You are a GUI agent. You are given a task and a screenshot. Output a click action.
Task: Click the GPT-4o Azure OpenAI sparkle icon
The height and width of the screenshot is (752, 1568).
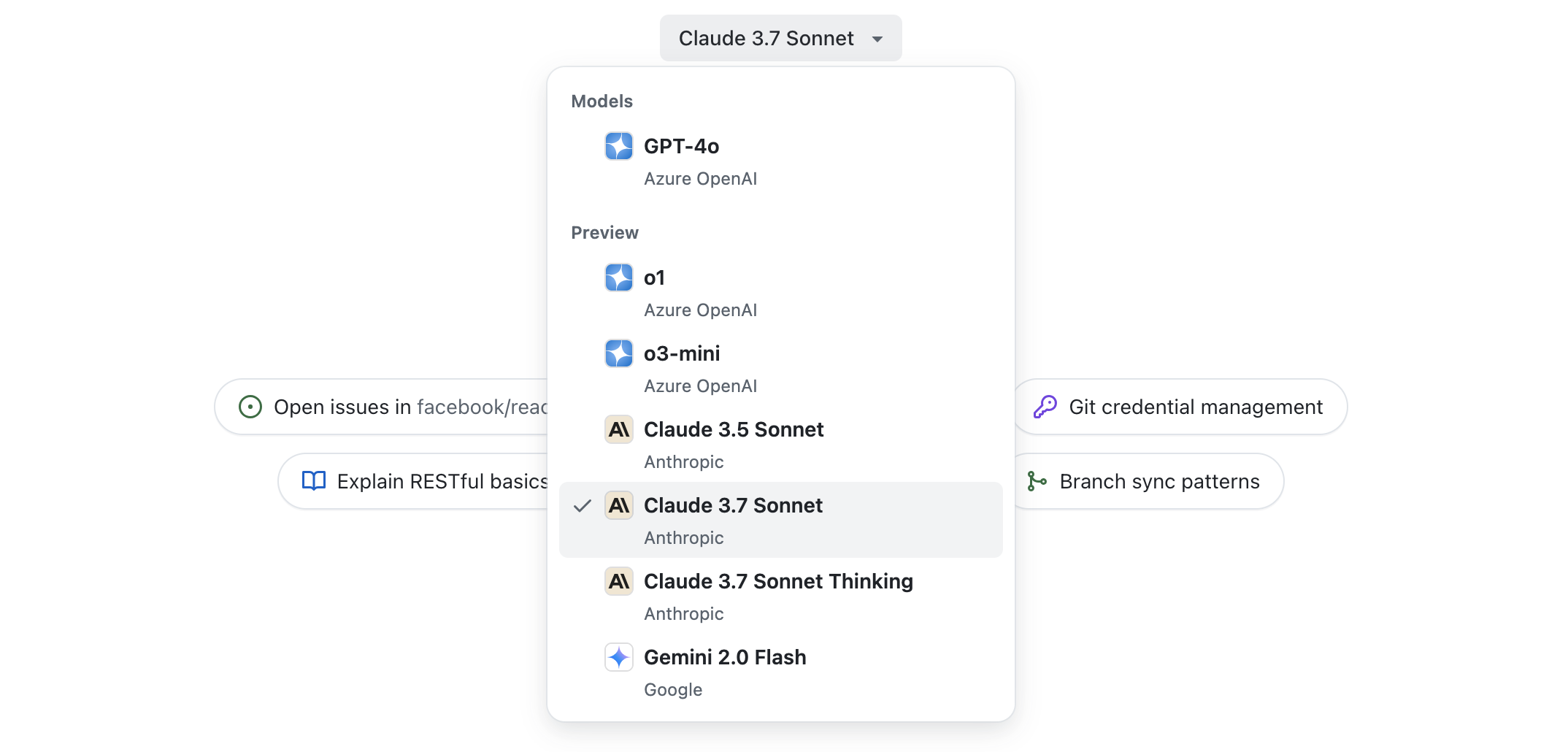point(619,146)
